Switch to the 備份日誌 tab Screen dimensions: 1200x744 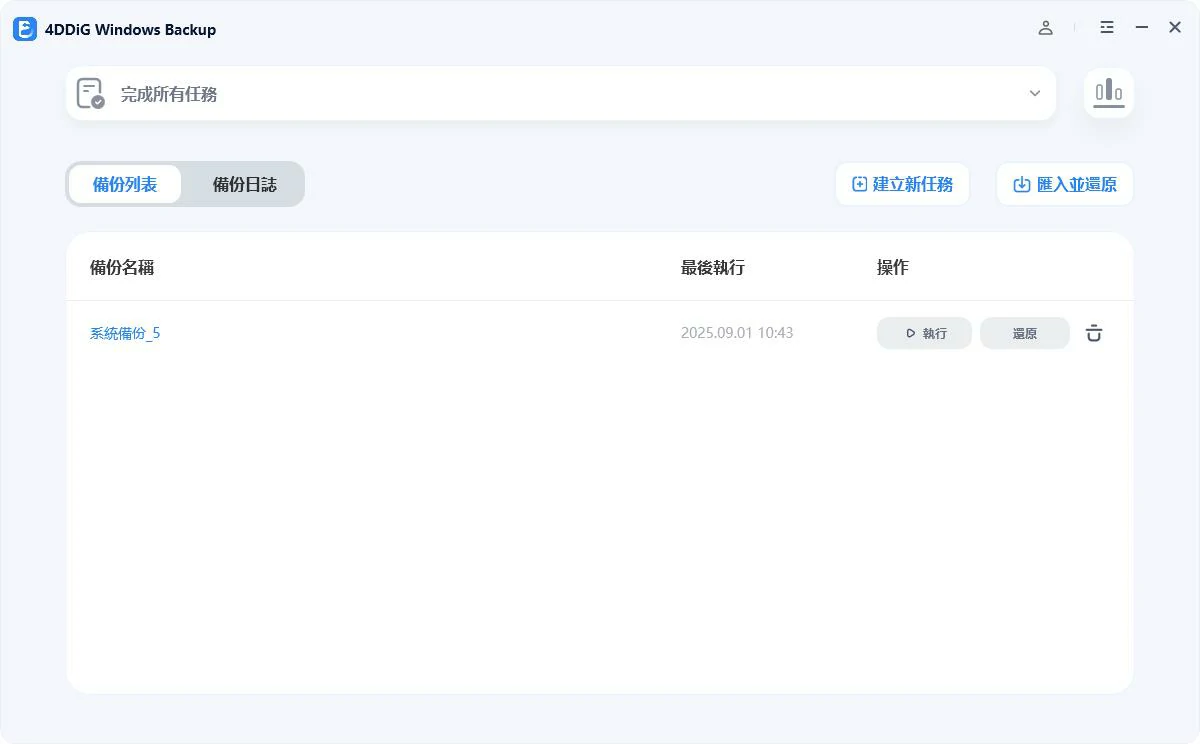click(x=244, y=184)
